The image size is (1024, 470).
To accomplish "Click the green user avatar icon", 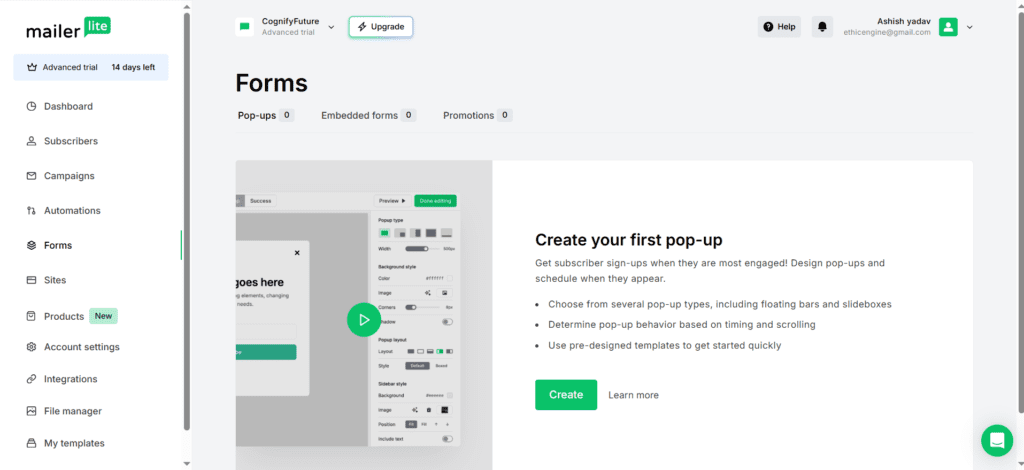I will 948,27.
